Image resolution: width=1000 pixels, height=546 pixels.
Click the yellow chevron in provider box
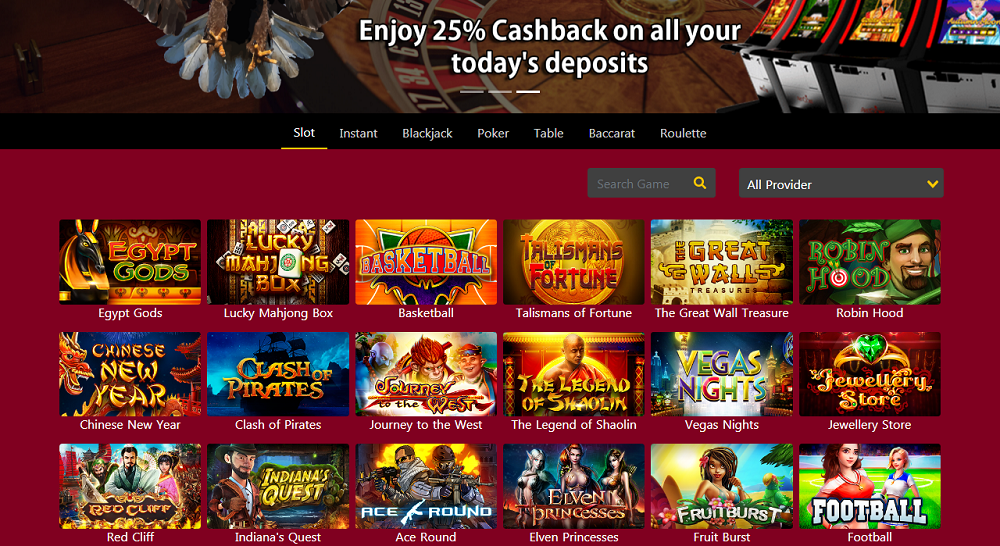(x=932, y=184)
